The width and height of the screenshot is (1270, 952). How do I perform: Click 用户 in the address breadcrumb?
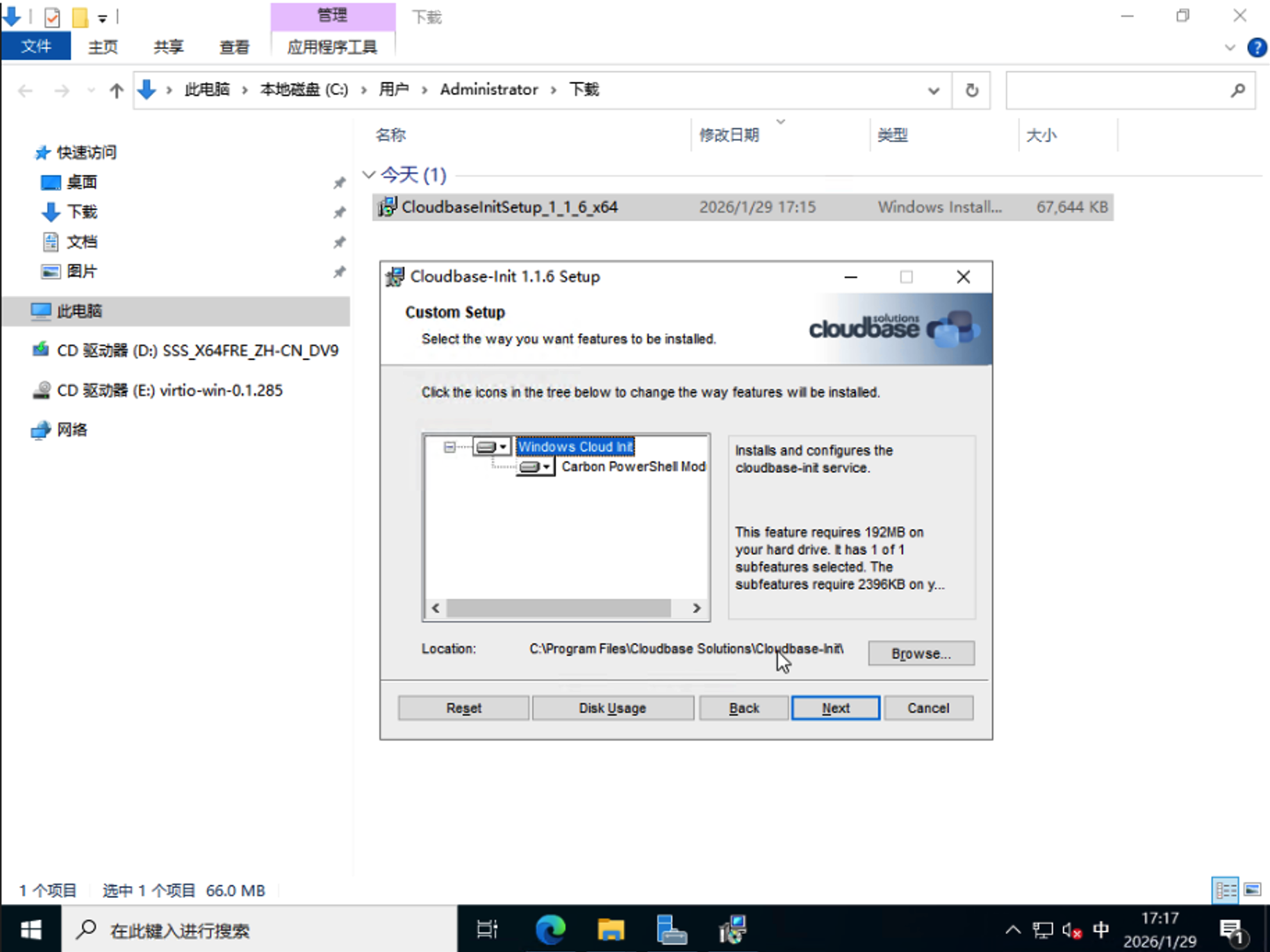394,90
